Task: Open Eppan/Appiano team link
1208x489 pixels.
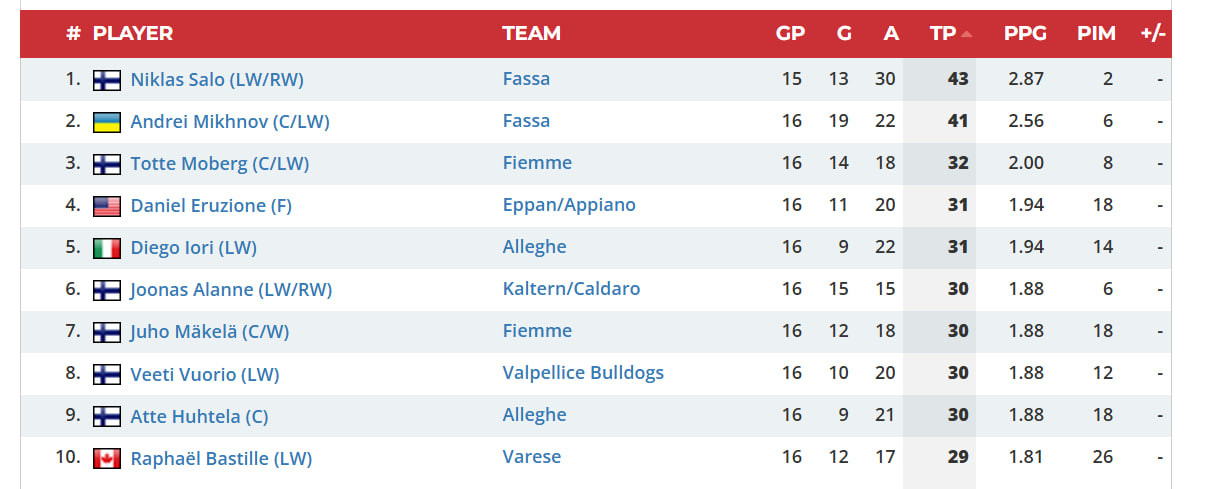Action: (x=569, y=205)
